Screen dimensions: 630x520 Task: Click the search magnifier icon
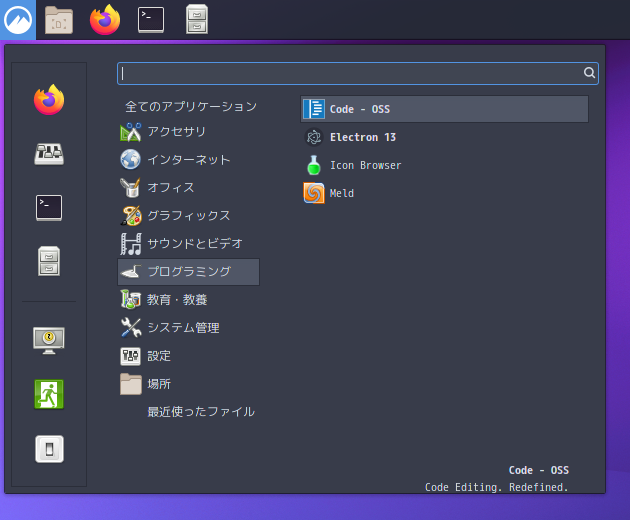tap(589, 73)
